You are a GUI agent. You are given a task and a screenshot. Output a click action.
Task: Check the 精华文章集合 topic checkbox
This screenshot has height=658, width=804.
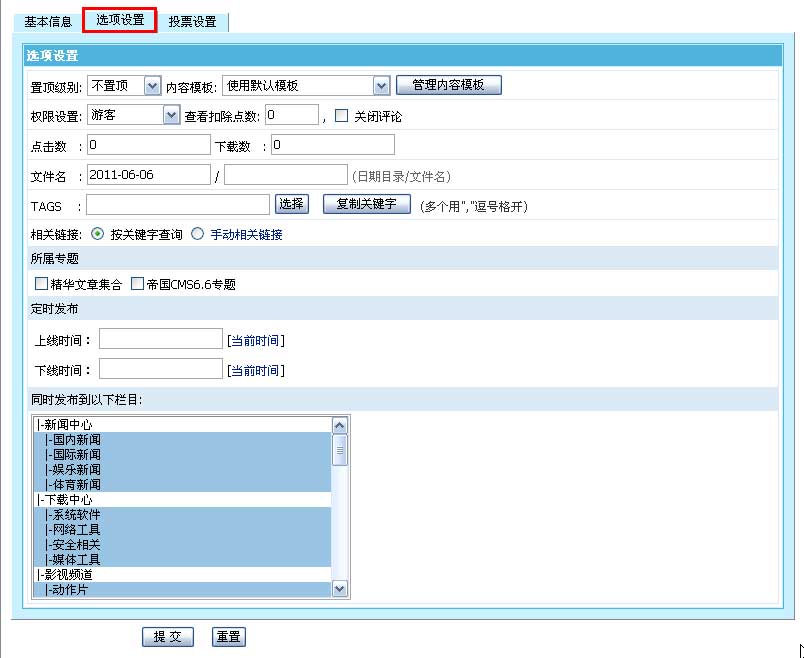click(41, 285)
